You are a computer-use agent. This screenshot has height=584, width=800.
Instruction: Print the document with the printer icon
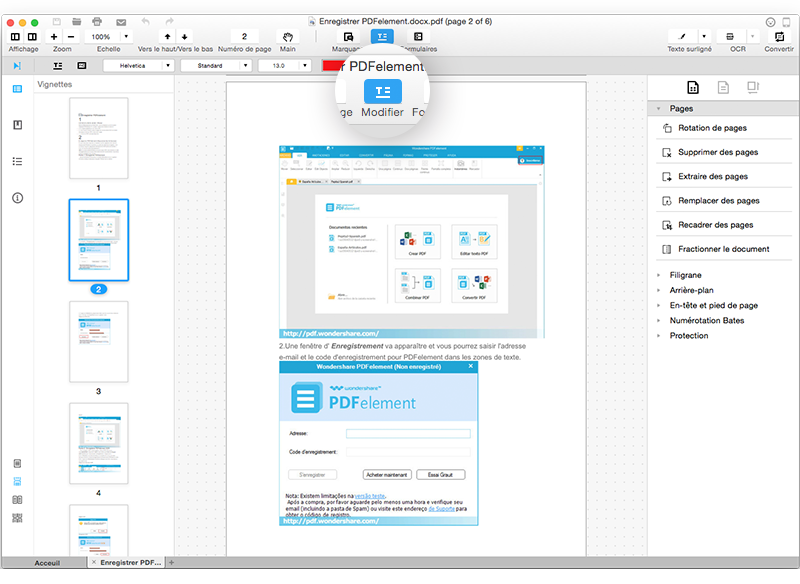pos(97,21)
